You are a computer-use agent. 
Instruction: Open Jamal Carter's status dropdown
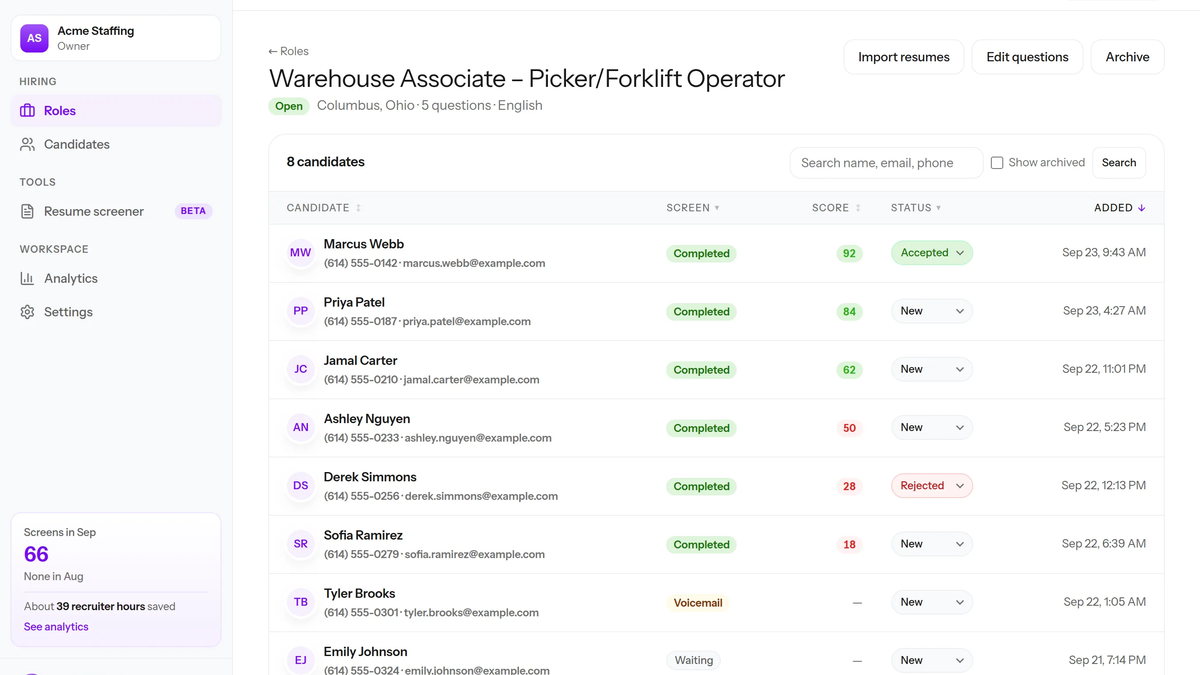(x=932, y=369)
